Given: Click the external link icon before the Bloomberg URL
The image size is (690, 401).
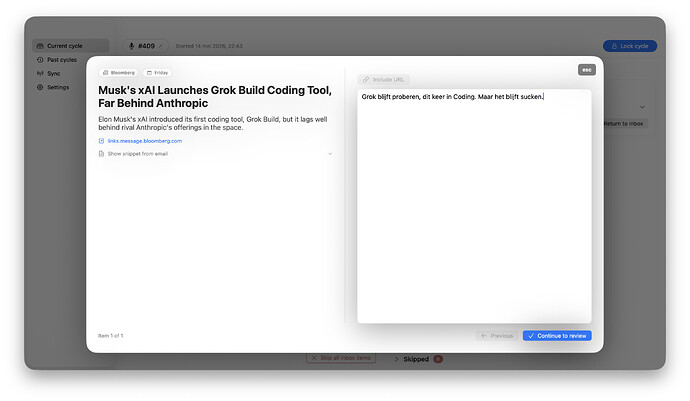Looking at the screenshot, I should click(x=101, y=141).
